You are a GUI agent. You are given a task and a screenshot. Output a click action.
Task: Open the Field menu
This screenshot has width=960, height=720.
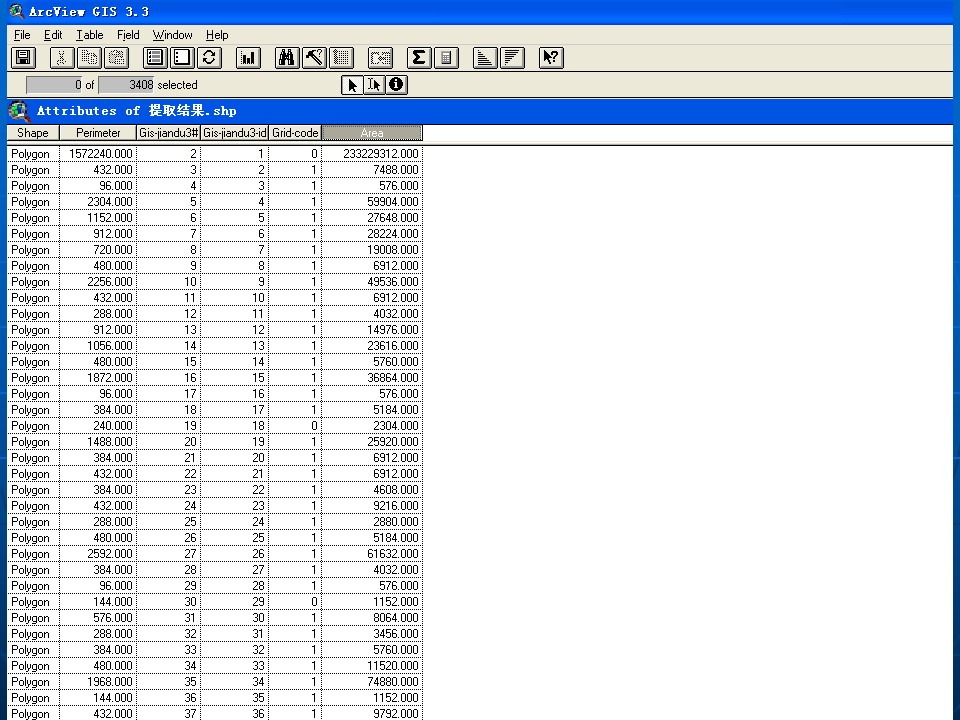click(x=128, y=35)
